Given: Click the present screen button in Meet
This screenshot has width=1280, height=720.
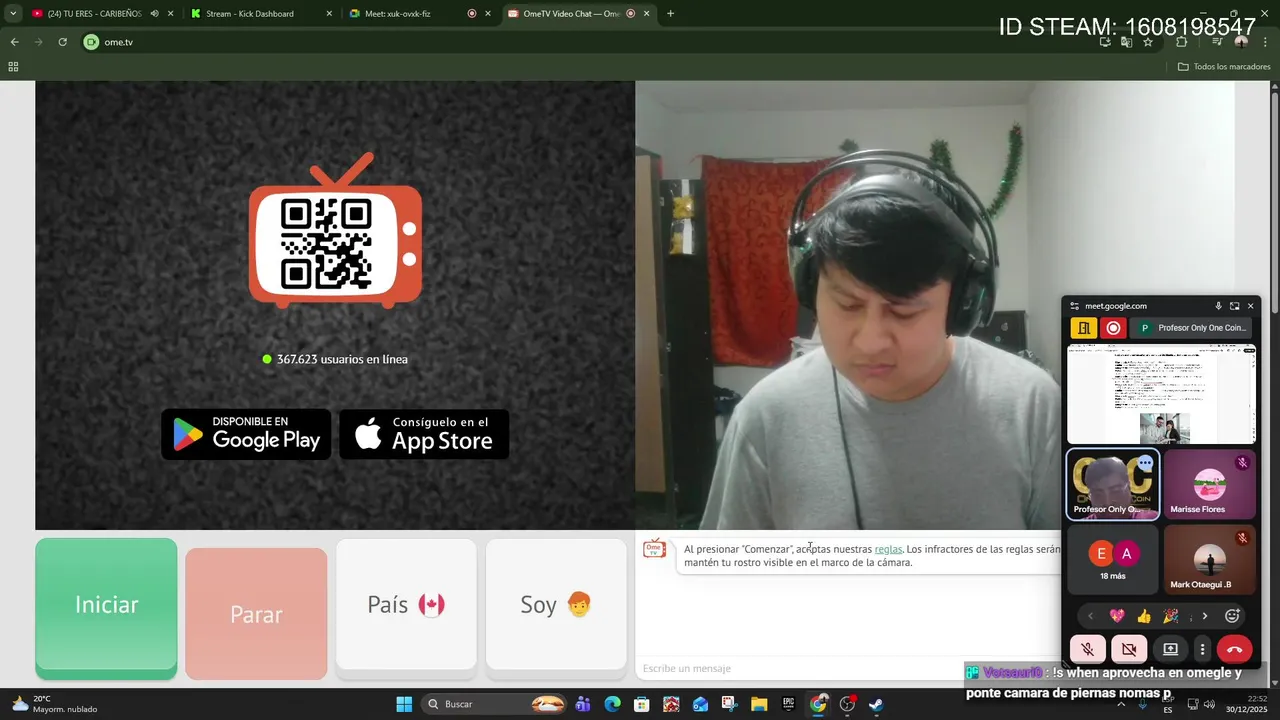Looking at the screenshot, I should tap(1170, 649).
